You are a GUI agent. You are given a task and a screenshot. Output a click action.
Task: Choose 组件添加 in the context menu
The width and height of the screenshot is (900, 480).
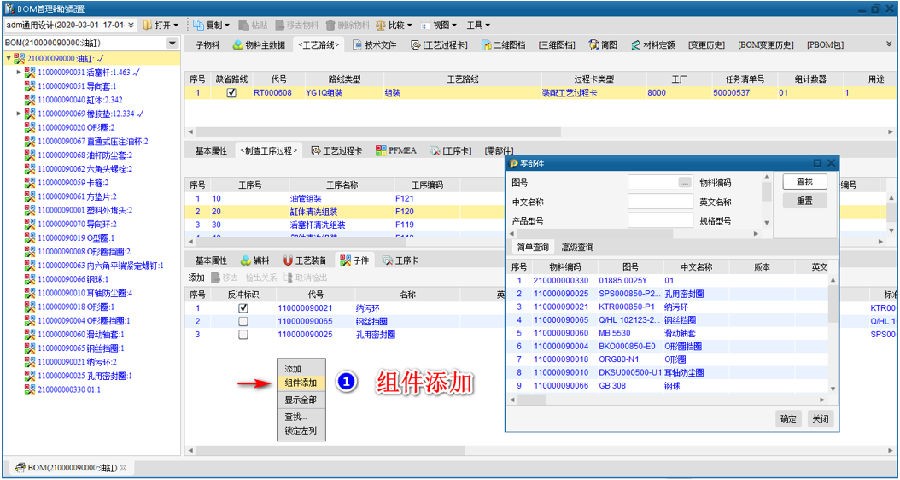coord(300,384)
